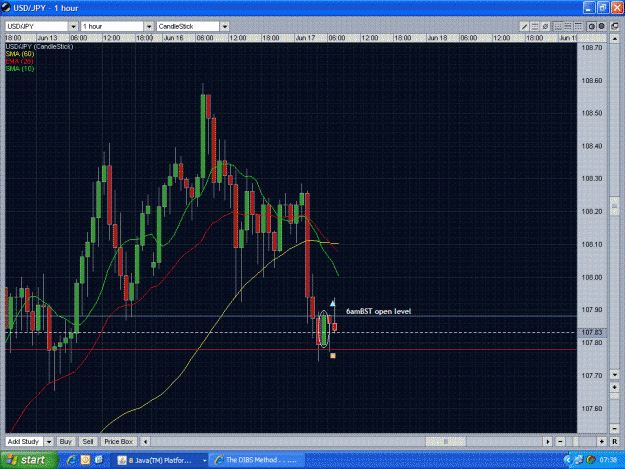Open the 1 hour timeframe dropdown

(x=149, y=27)
